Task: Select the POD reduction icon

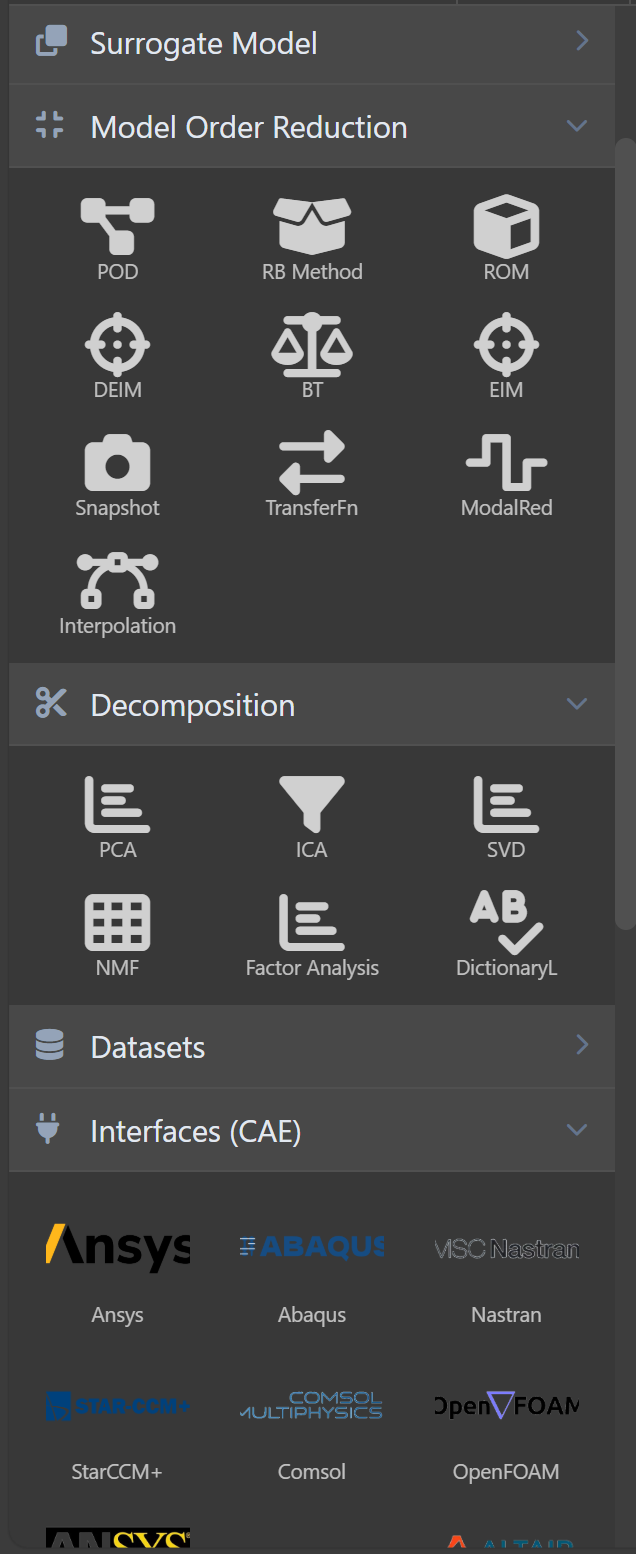Action: tap(117, 225)
